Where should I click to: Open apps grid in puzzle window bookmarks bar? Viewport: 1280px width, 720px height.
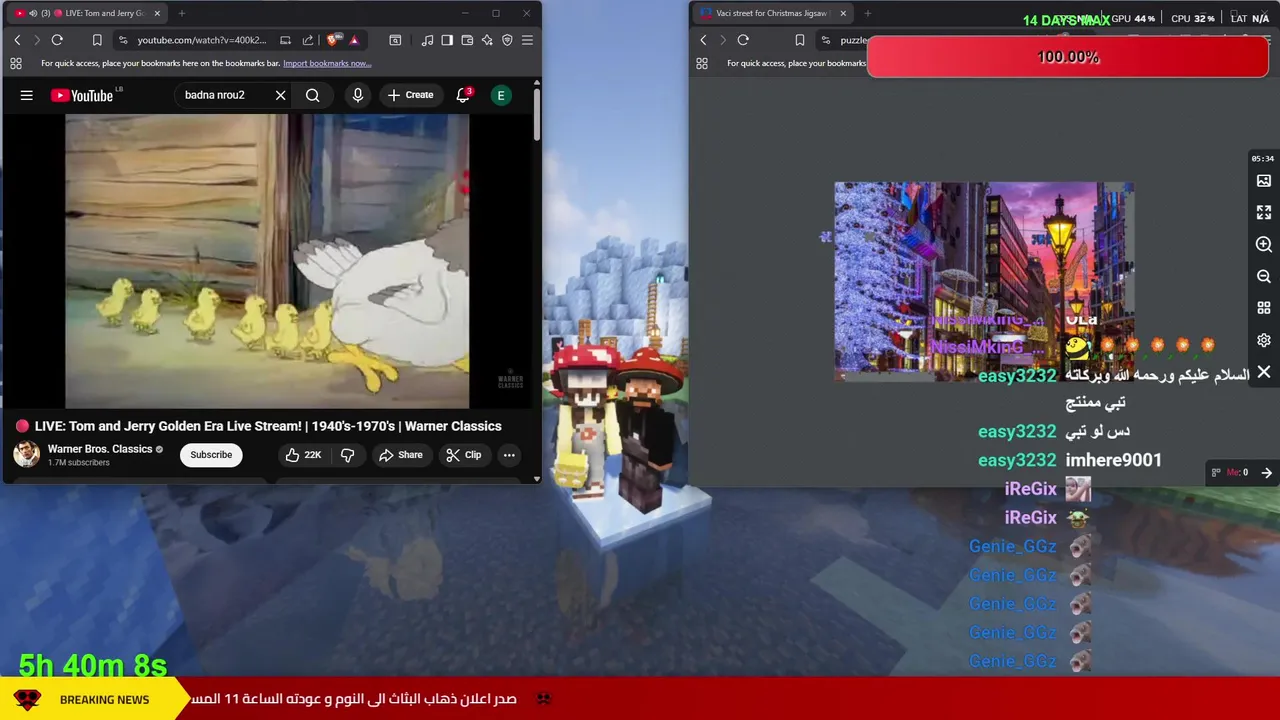click(701, 63)
